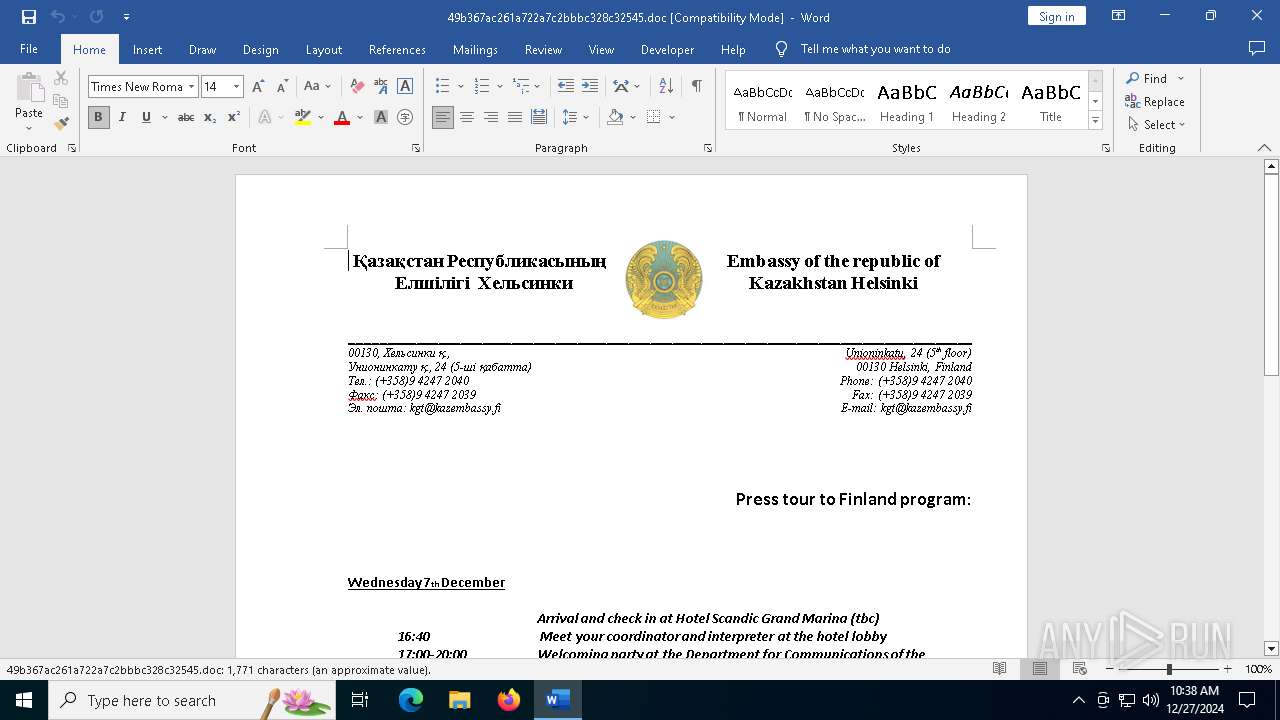Open File Explorer from the taskbar

(460, 700)
